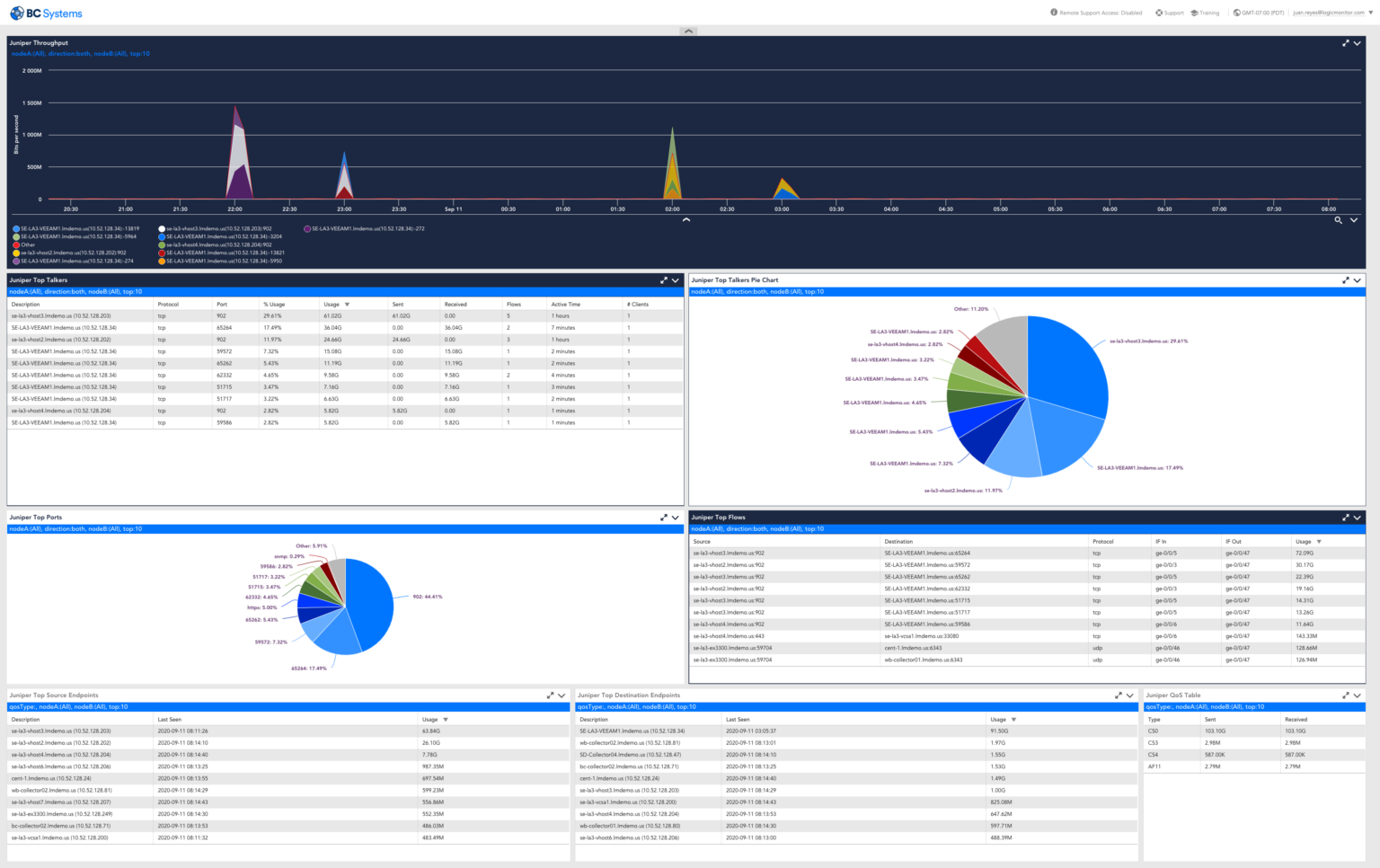The height and width of the screenshot is (868, 1380).
Task: Open the juan.reyes@logicmonitor.com account dropdown
Action: point(1330,13)
